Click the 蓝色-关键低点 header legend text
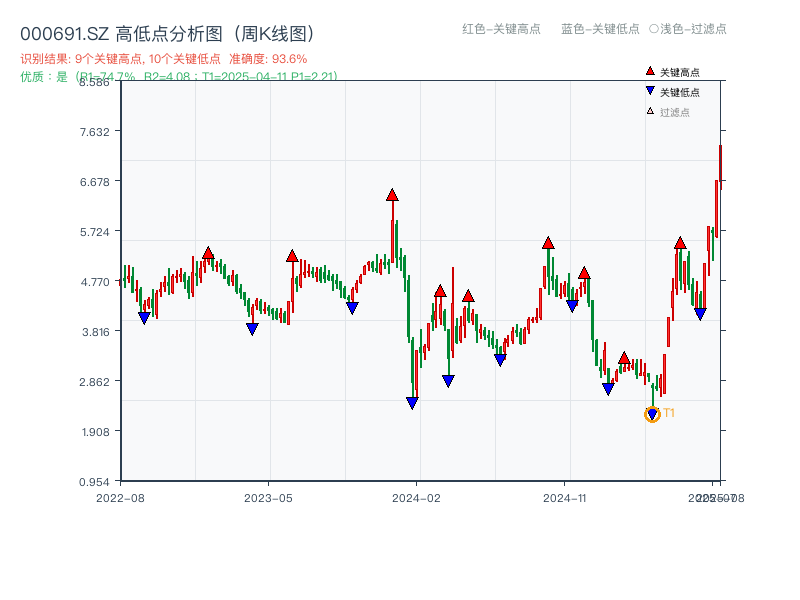Screen dimensions: 800x600 point(600,29)
